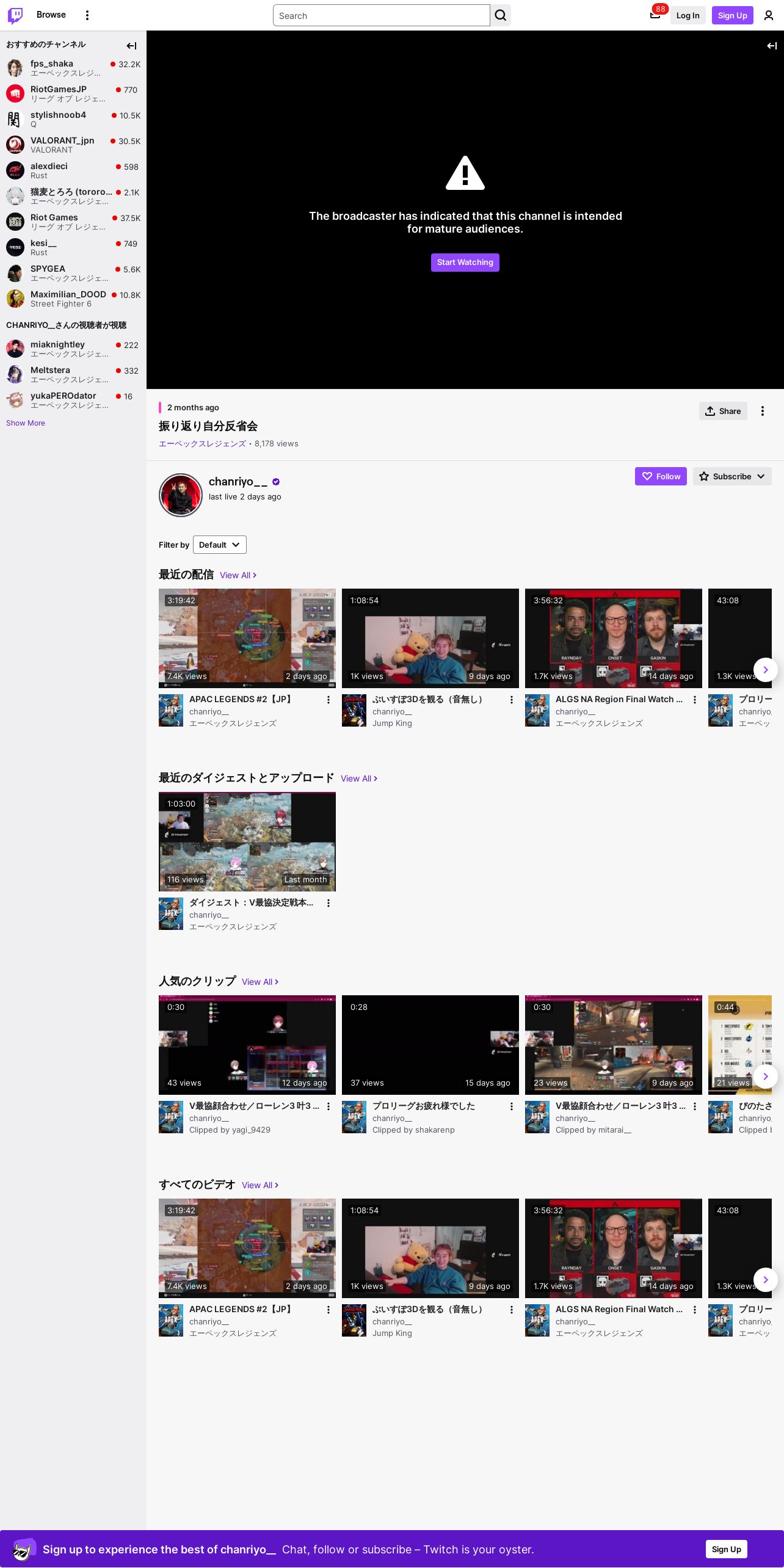Open the Filter by Default dropdown
This screenshot has height=1568, width=784.
(x=220, y=545)
